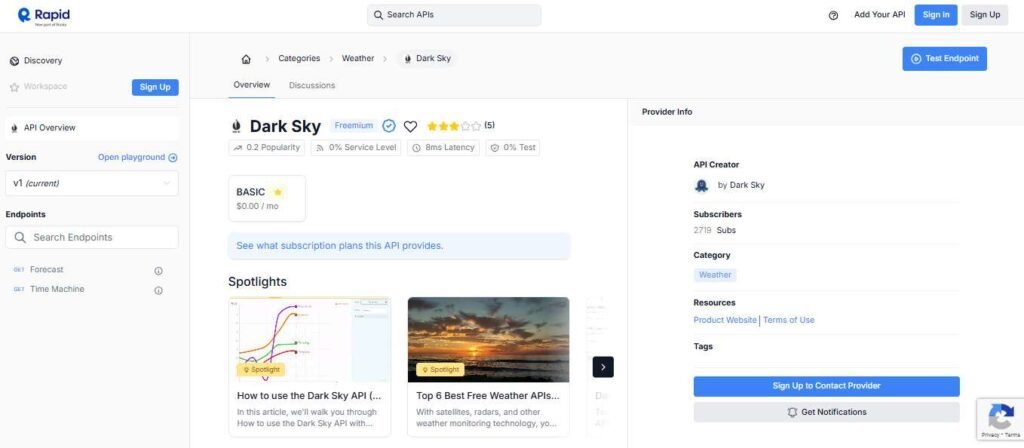The height and width of the screenshot is (448, 1024).
Task: Open the Terms of Use link
Action: (788, 320)
